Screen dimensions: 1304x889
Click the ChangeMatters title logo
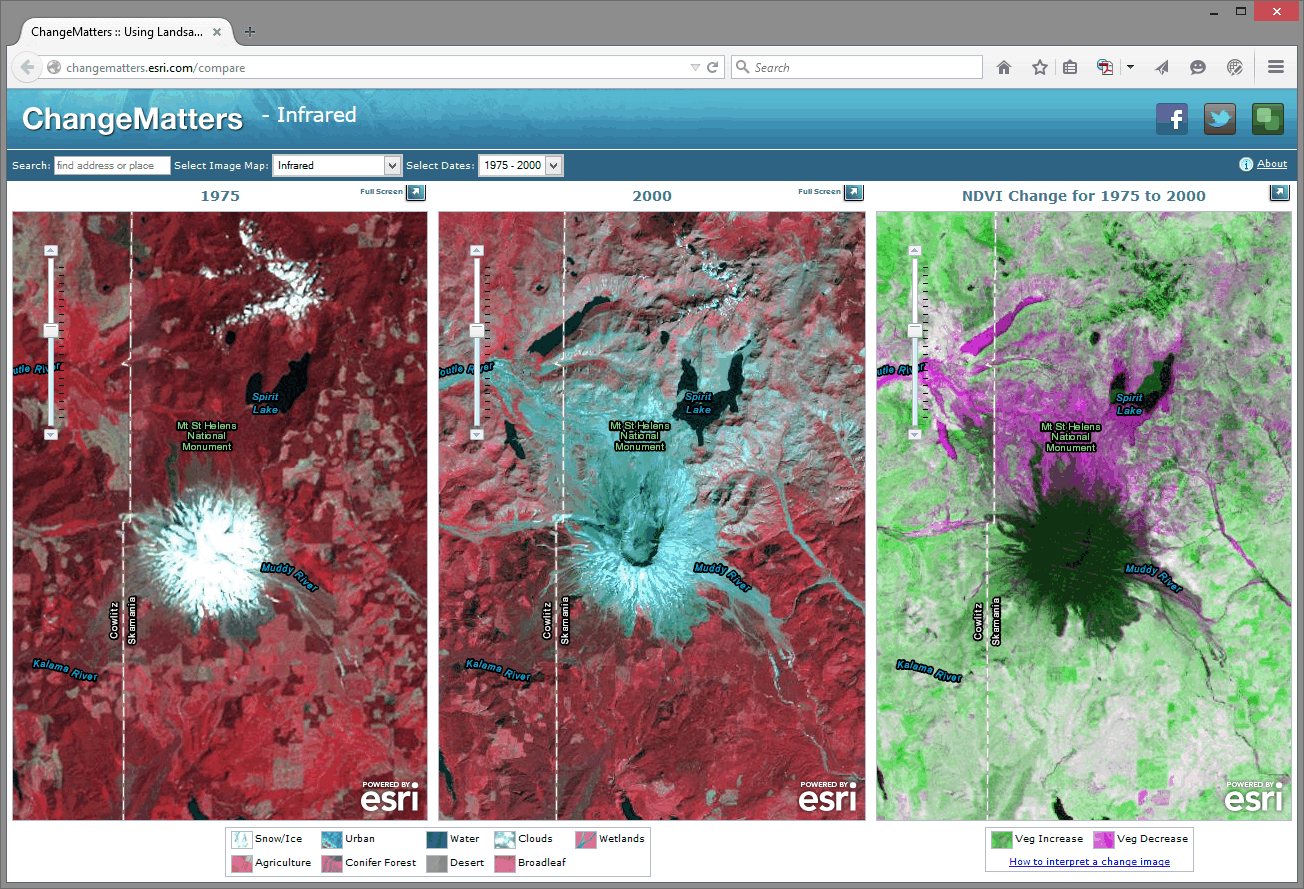[132, 119]
